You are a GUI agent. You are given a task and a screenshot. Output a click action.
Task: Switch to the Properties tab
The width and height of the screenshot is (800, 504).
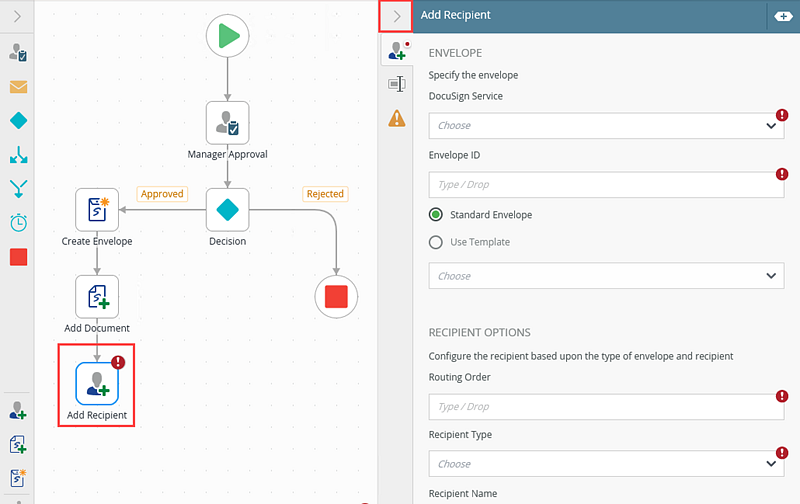[x=397, y=85]
